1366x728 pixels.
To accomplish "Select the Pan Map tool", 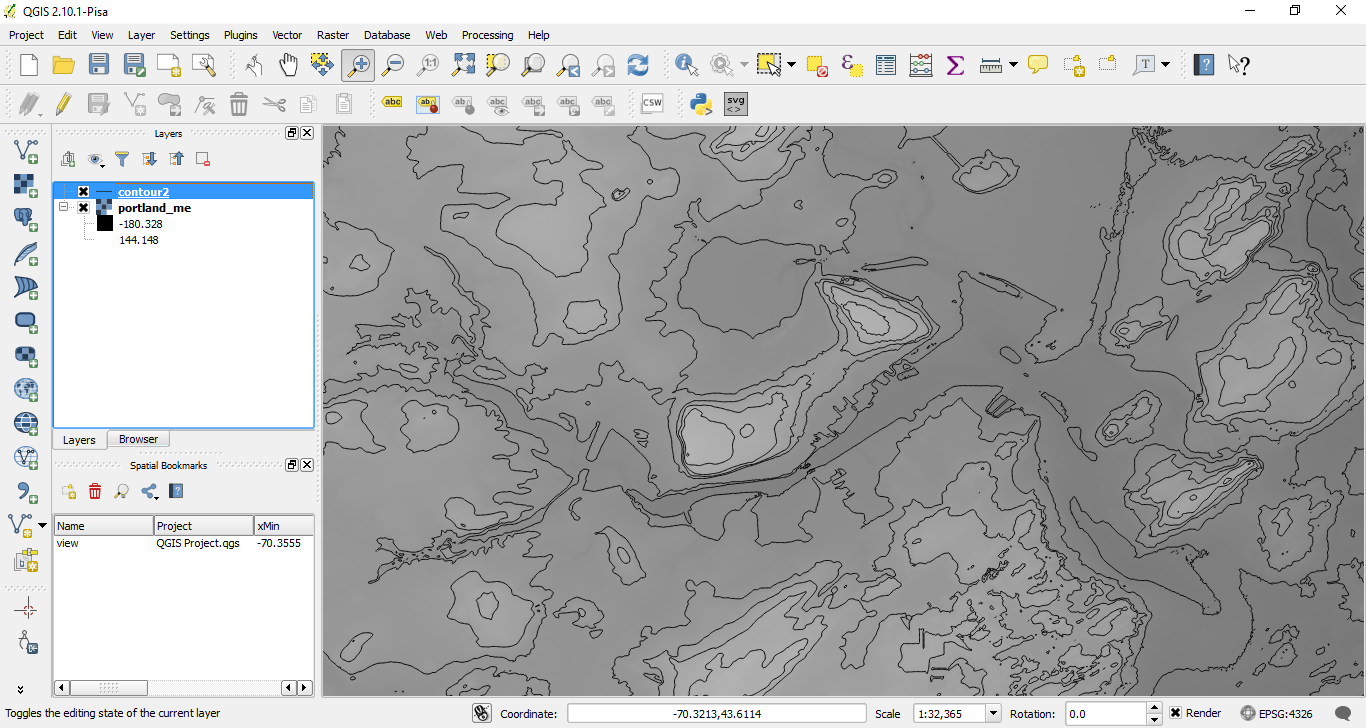I will 288,64.
